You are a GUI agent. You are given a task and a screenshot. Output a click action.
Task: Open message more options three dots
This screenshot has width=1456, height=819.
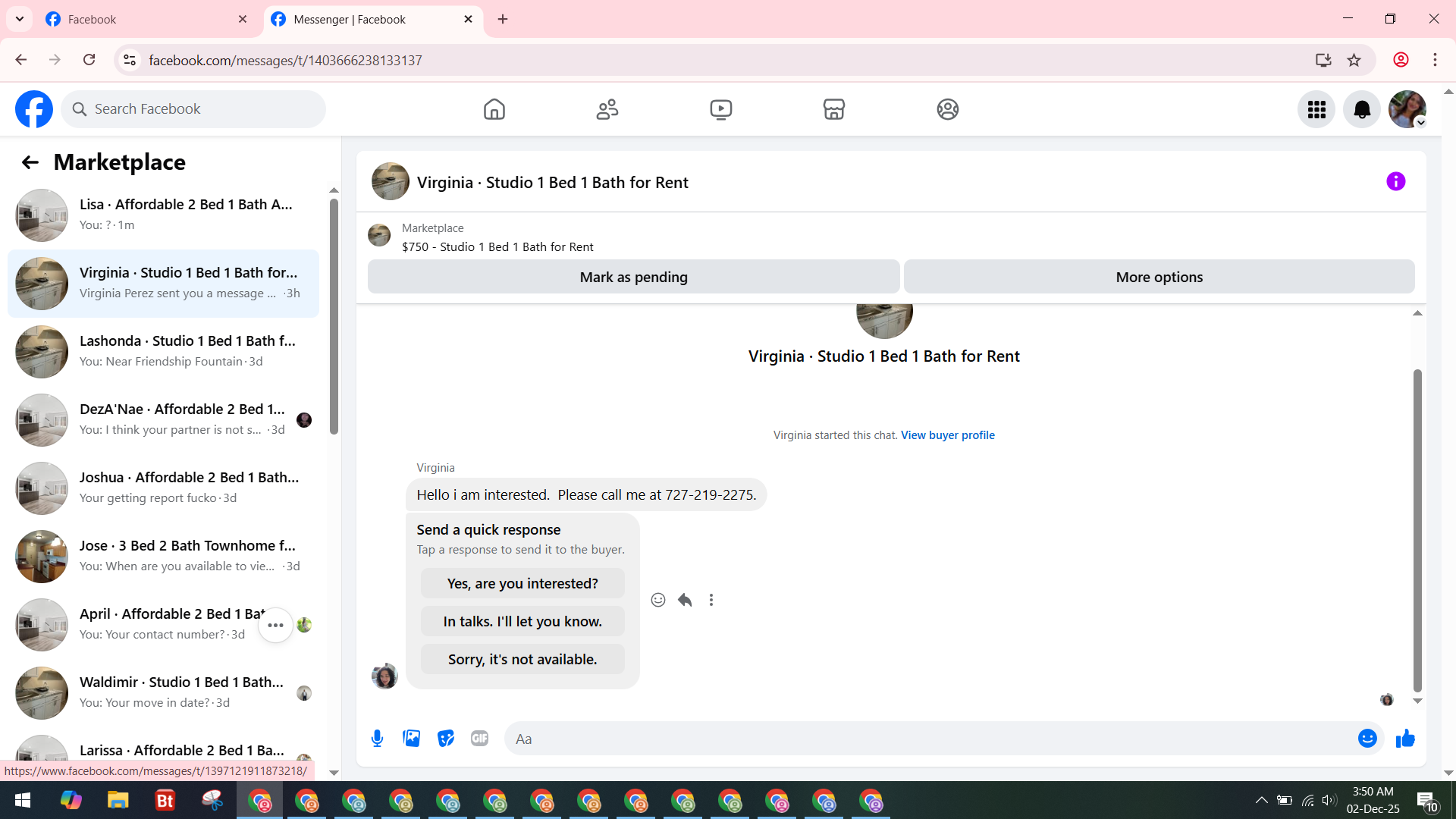coord(711,601)
